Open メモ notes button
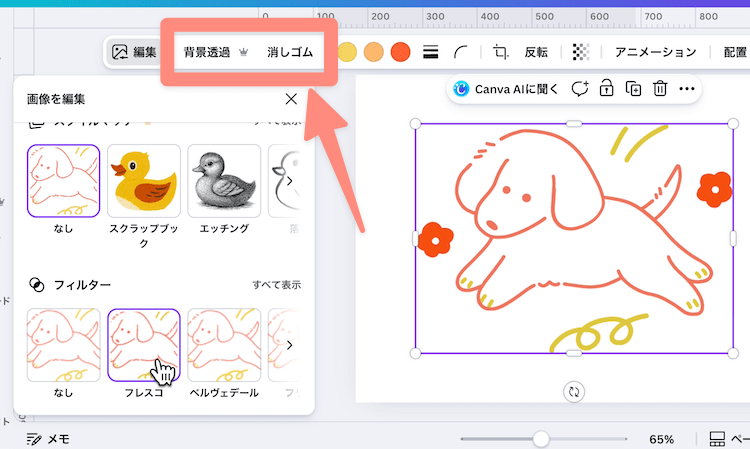 coord(48,439)
